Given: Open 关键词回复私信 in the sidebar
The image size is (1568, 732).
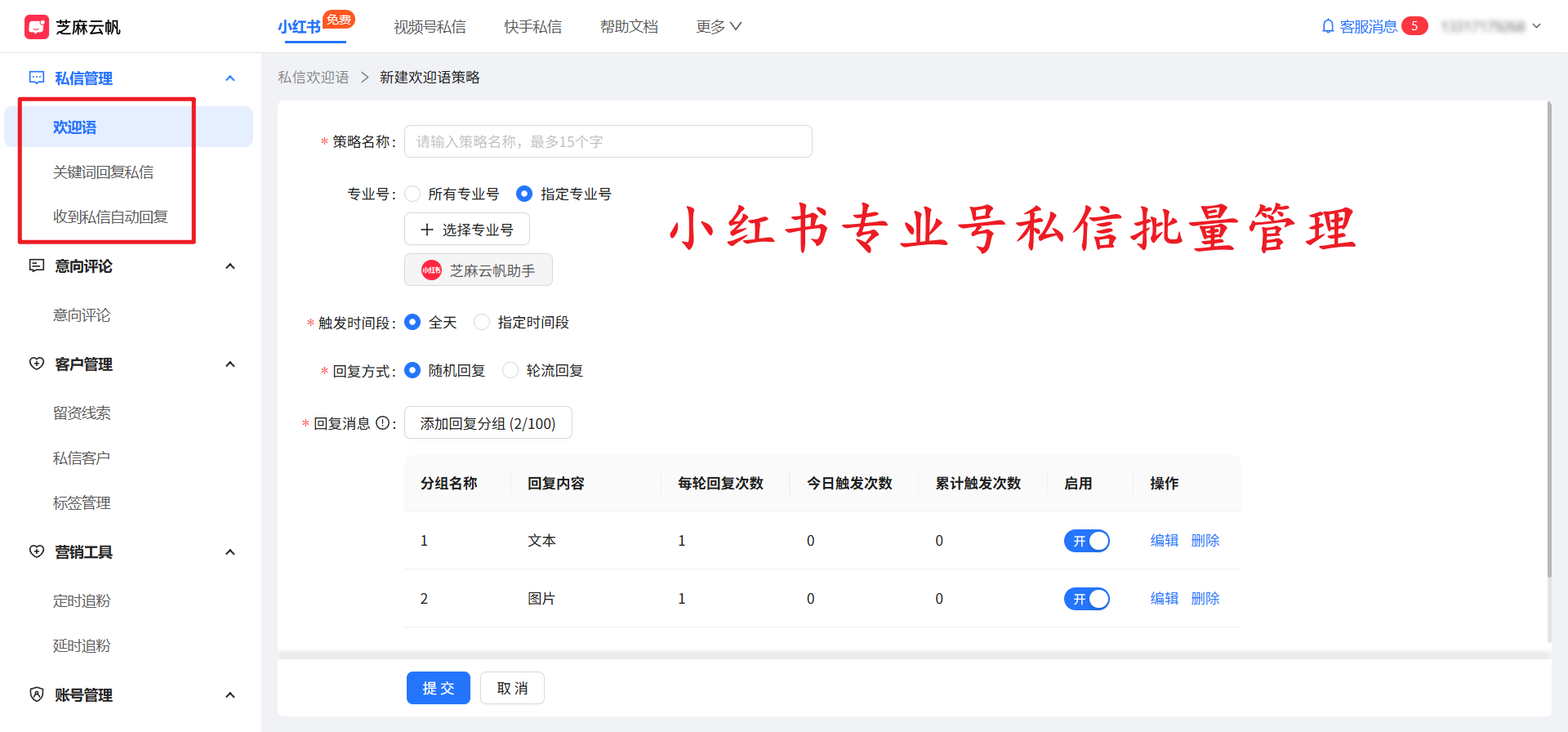Looking at the screenshot, I should tap(103, 172).
